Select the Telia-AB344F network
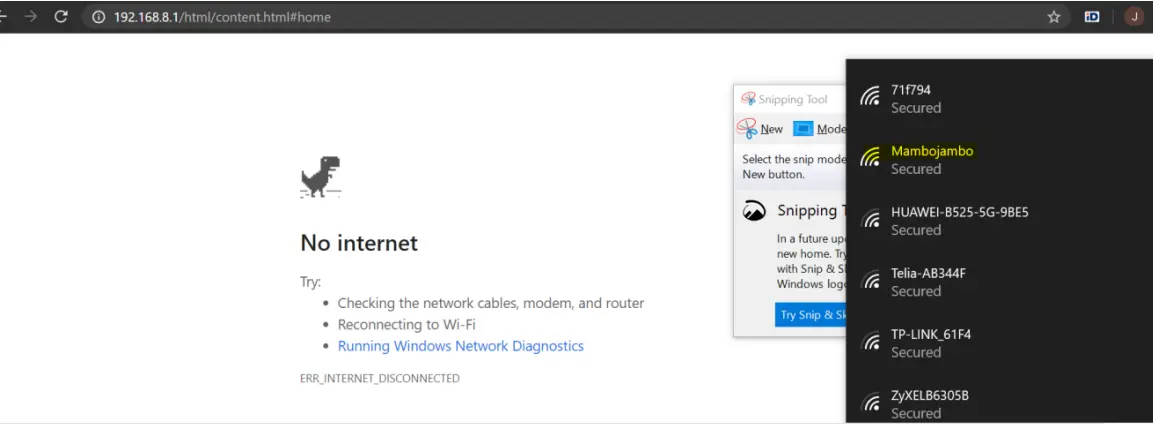This screenshot has width=1153, height=424. click(999, 281)
